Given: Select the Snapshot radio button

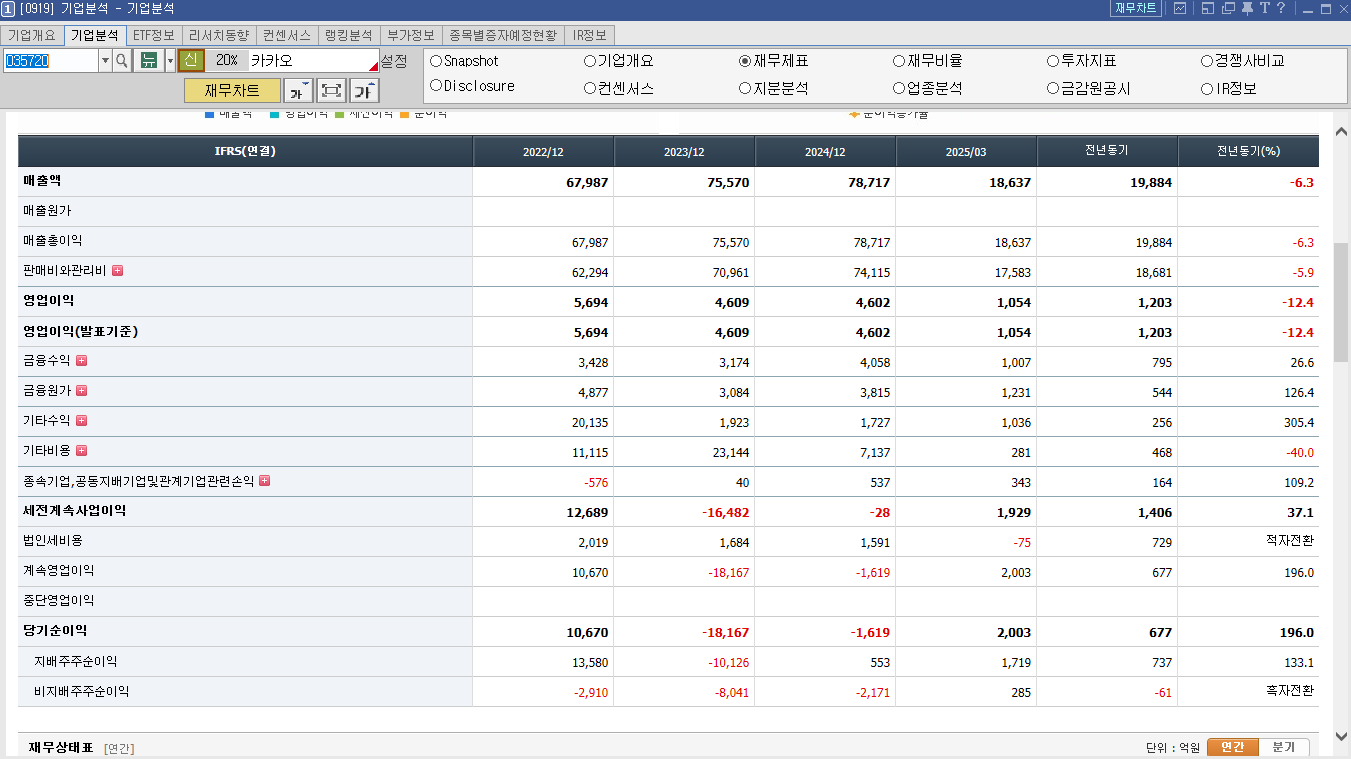Looking at the screenshot, I should click(x=436, y=61).
